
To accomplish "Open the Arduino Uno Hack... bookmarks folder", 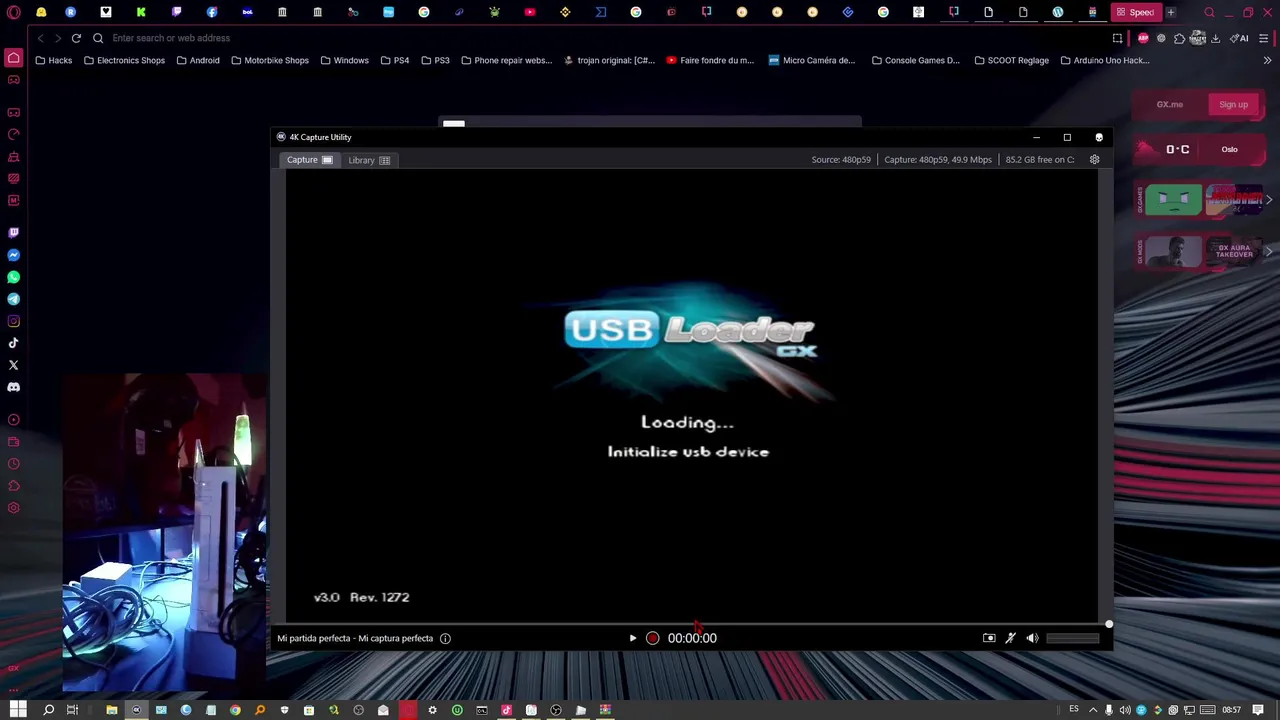I will click(1104, 60).
